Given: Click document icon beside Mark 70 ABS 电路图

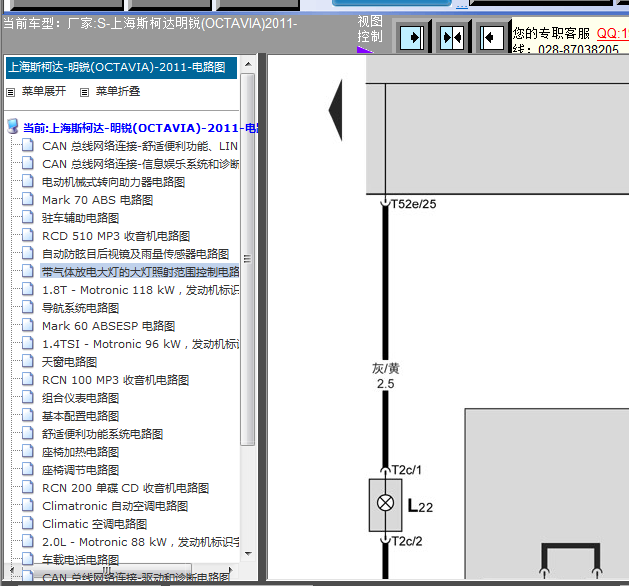Looking at the screenshot, I should pyautogui.click(x=28, y=199).
